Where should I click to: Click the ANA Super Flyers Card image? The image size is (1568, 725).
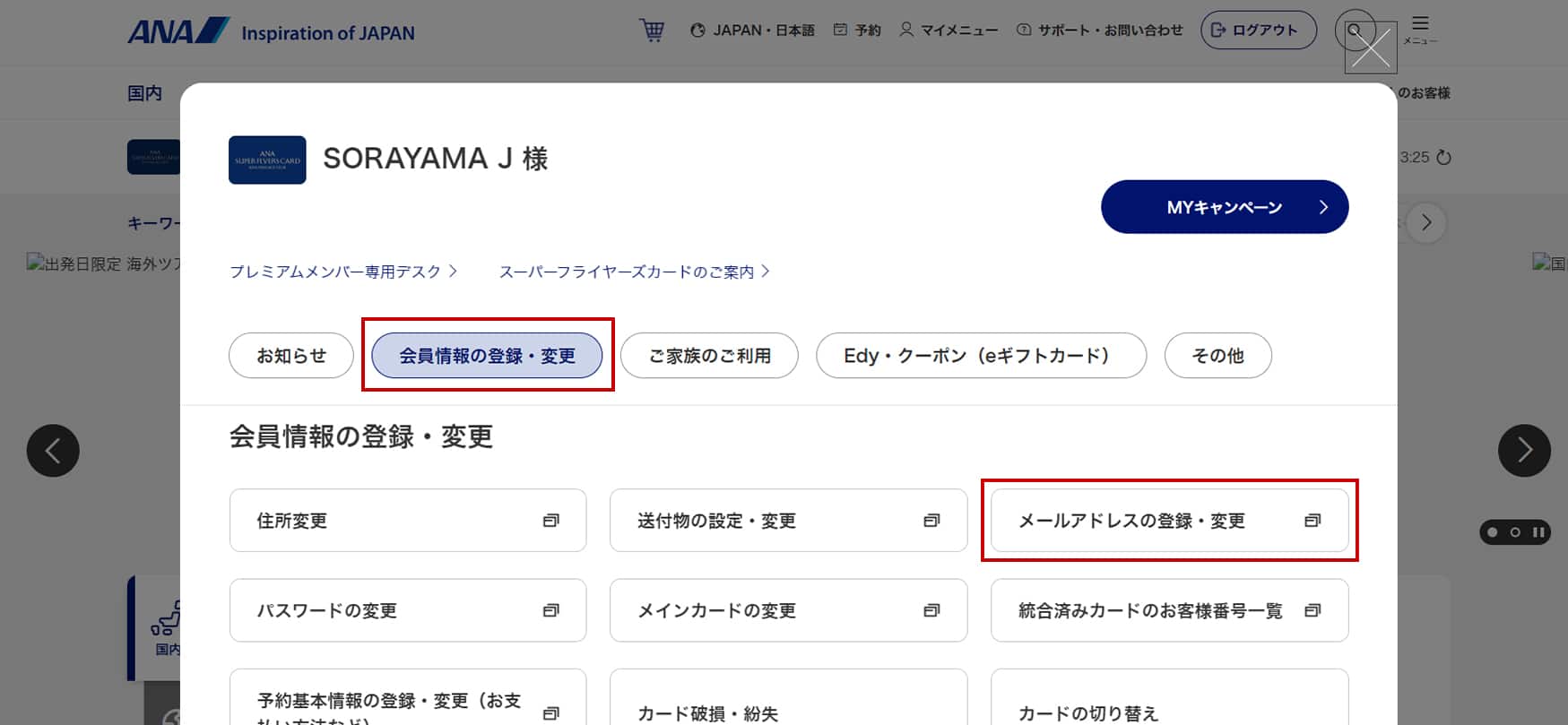pos(267,160)
